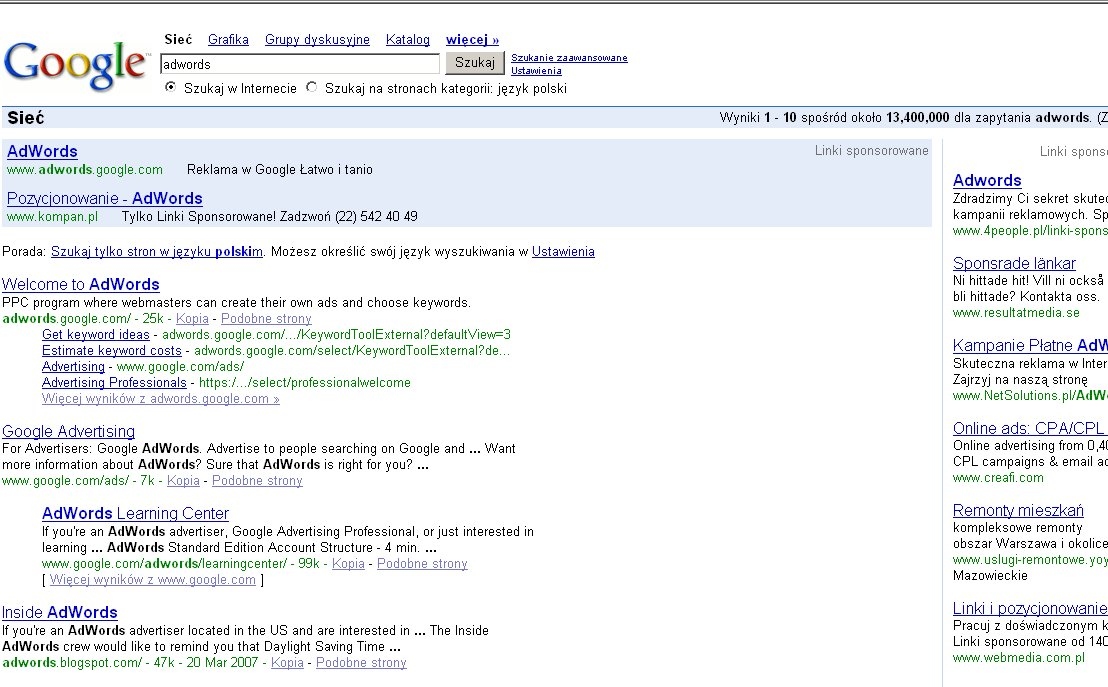Select 'Szukaj na stronach kategorii: język polski' radio
Screen dimensions: 1108x687
[312, 88]
